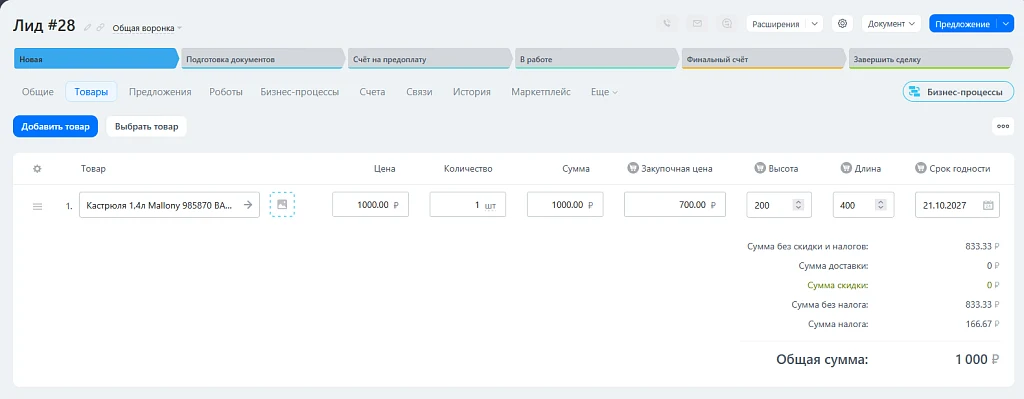Expand the Еще tab menu

click(x=604, y=92)
